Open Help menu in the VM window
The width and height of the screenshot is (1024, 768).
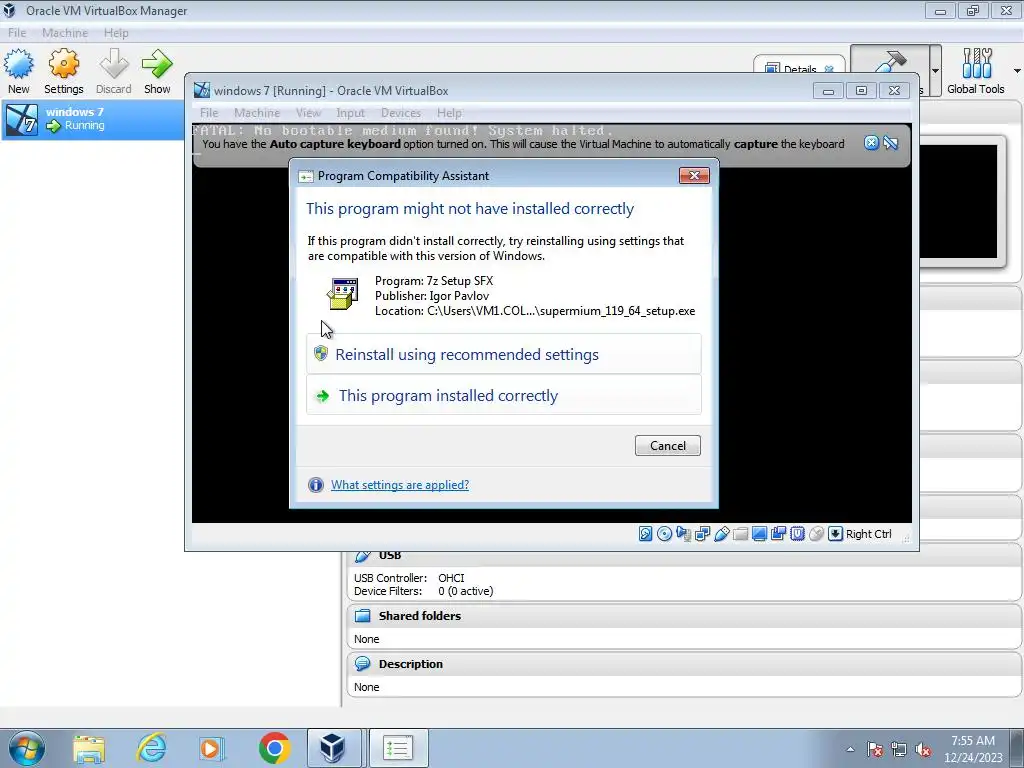click(x=449, y=113)
